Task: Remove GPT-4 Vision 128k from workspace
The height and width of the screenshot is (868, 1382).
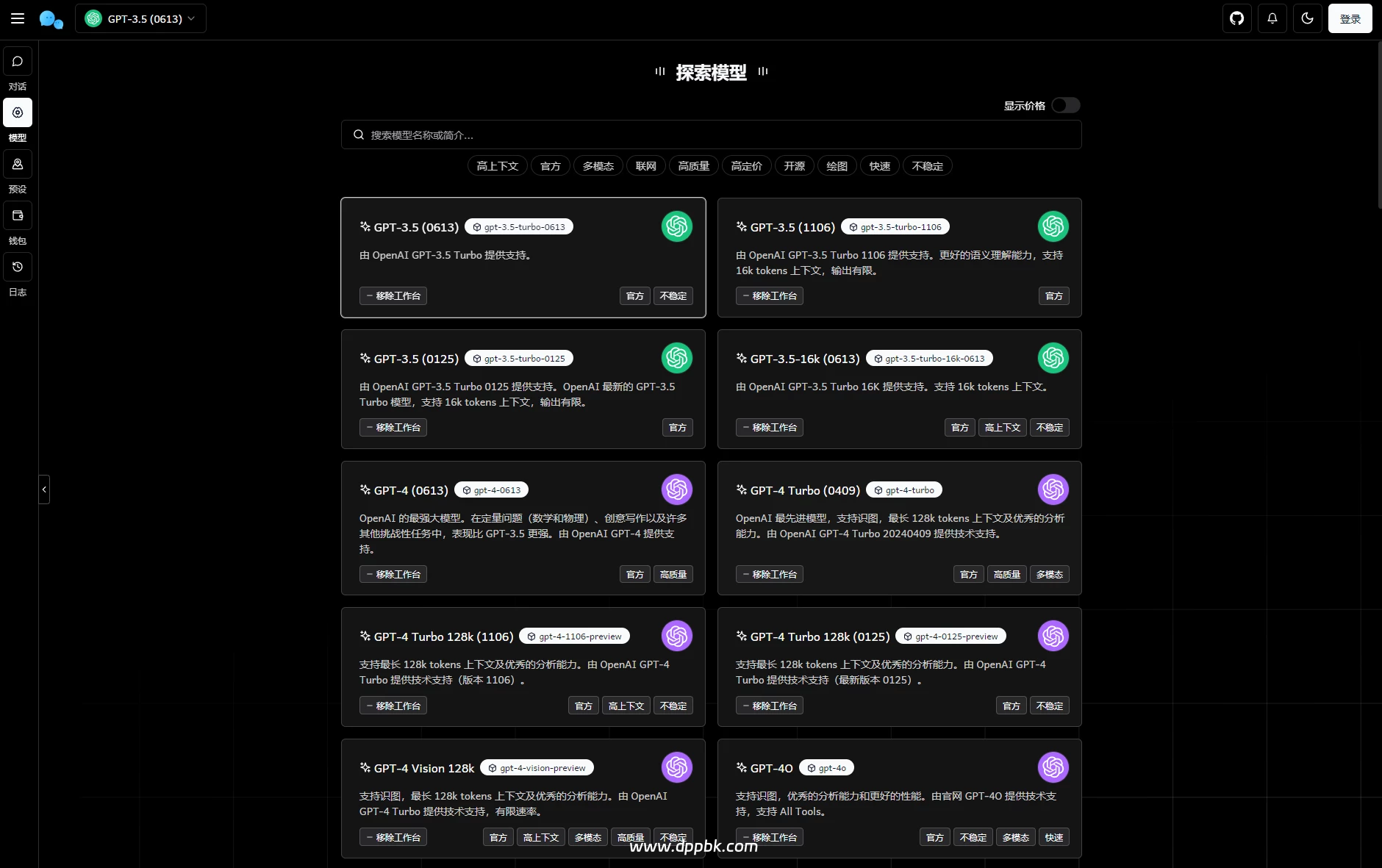Action: (393, 838)
